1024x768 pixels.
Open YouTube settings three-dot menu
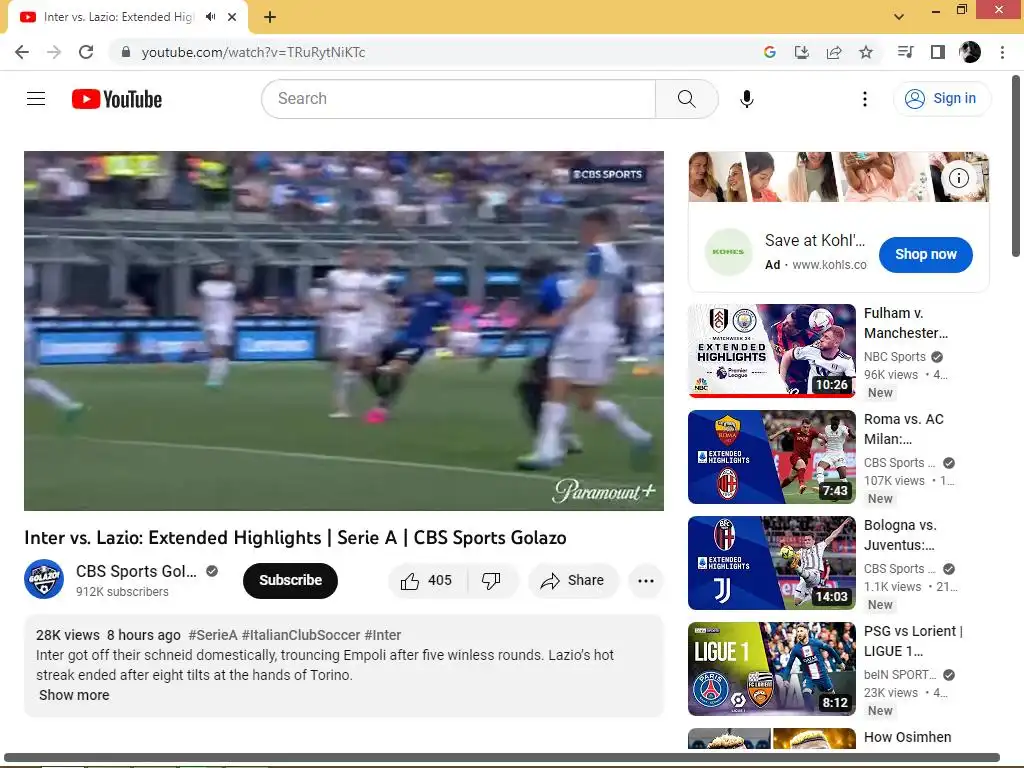click(x=865, y=99)
